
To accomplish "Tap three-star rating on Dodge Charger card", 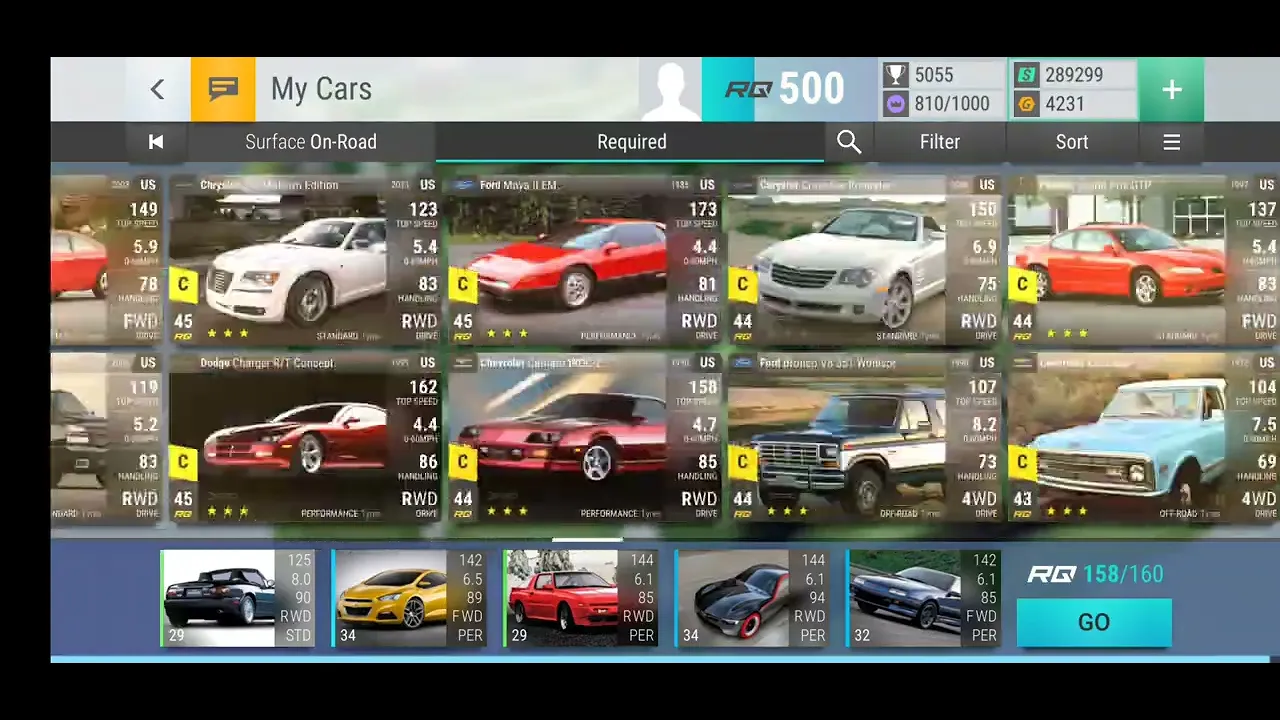I will 227,512.
